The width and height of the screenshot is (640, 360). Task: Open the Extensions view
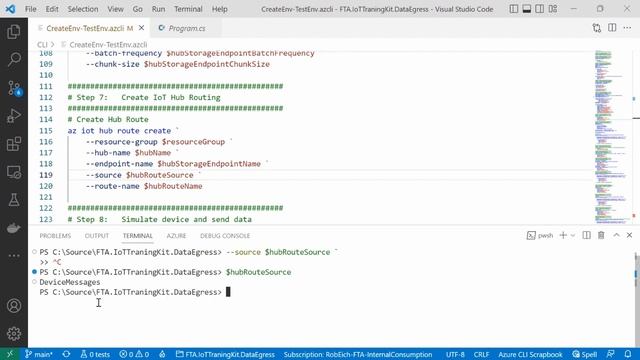14,144
